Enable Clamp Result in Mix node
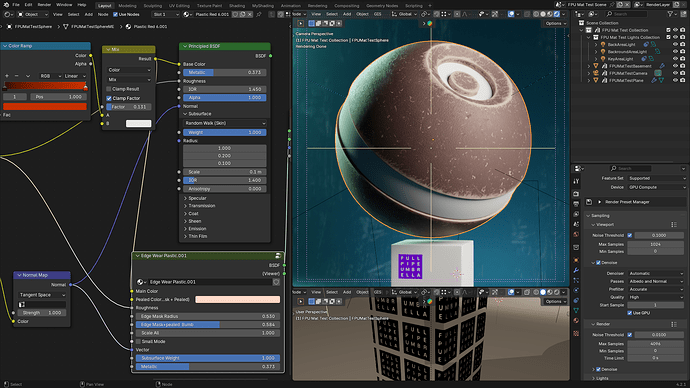This screenshot has width=690, height=388. [x=109, y=89]
